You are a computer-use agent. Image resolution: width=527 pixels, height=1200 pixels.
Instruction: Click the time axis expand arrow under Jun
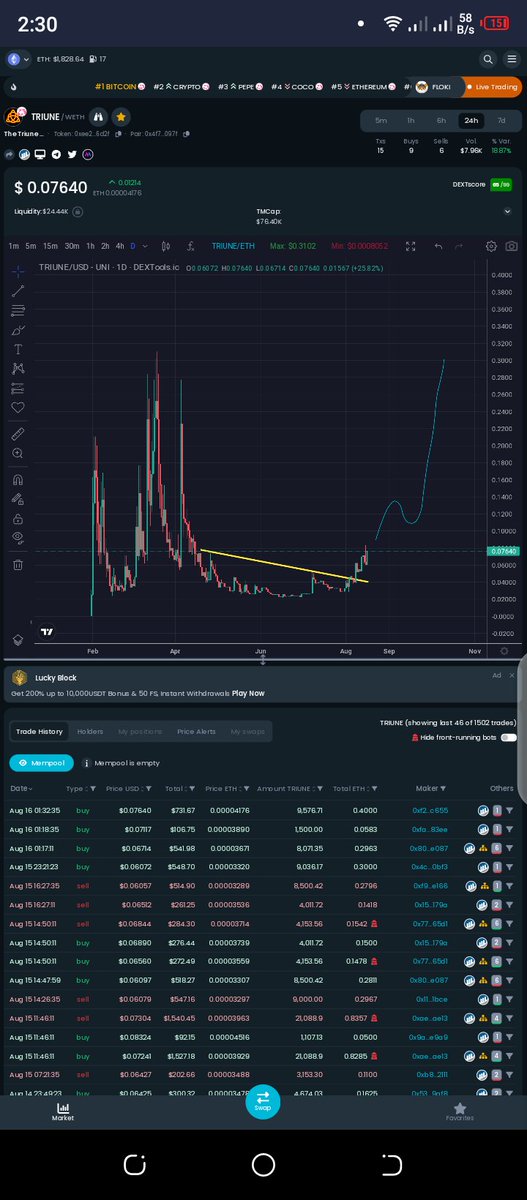(x=262, y=659)
